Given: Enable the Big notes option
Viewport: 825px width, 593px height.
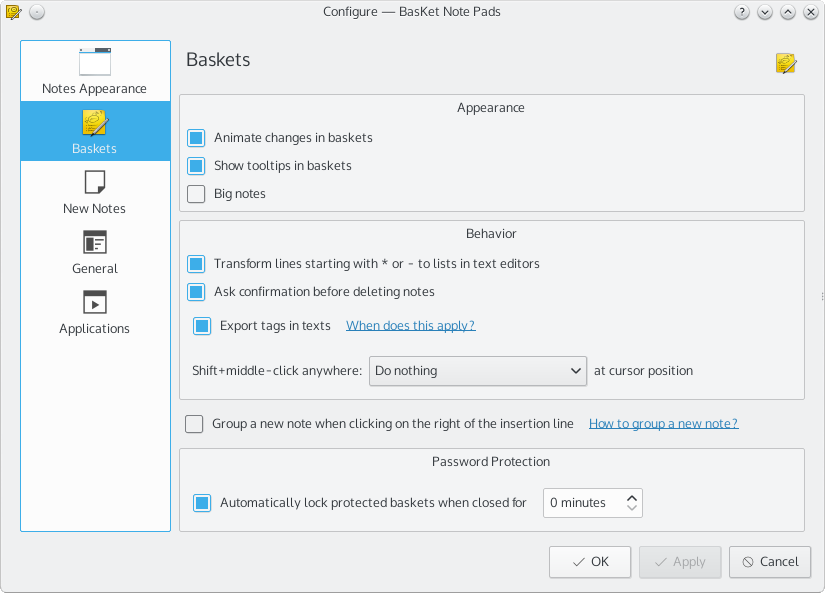Looking at the screenshot, I should pos(196,194).
